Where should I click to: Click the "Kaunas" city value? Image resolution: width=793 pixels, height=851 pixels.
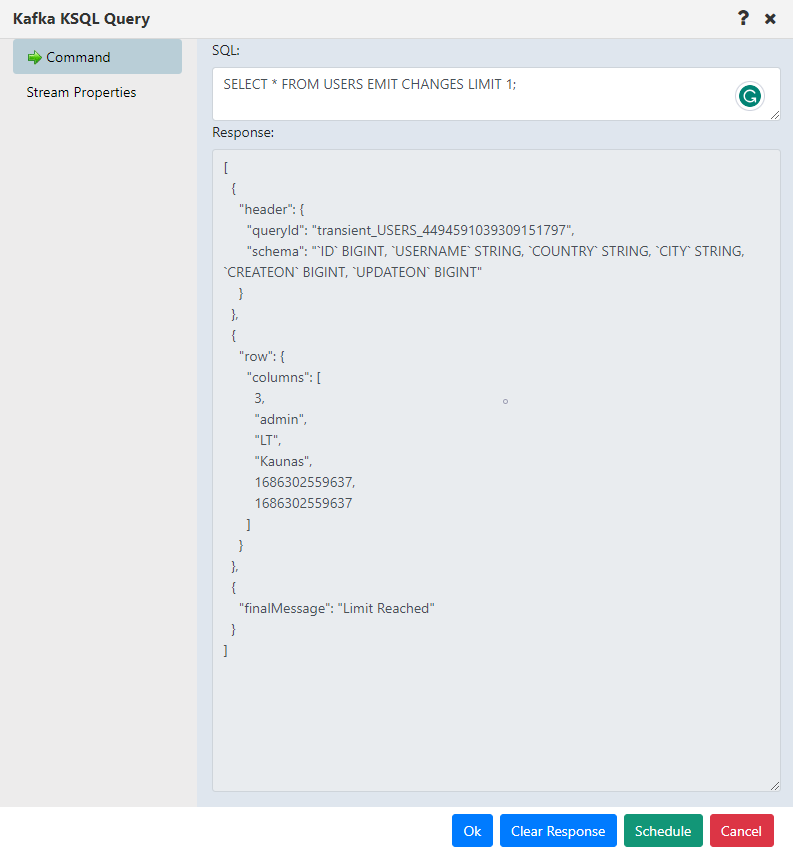[x=283, y=461]
